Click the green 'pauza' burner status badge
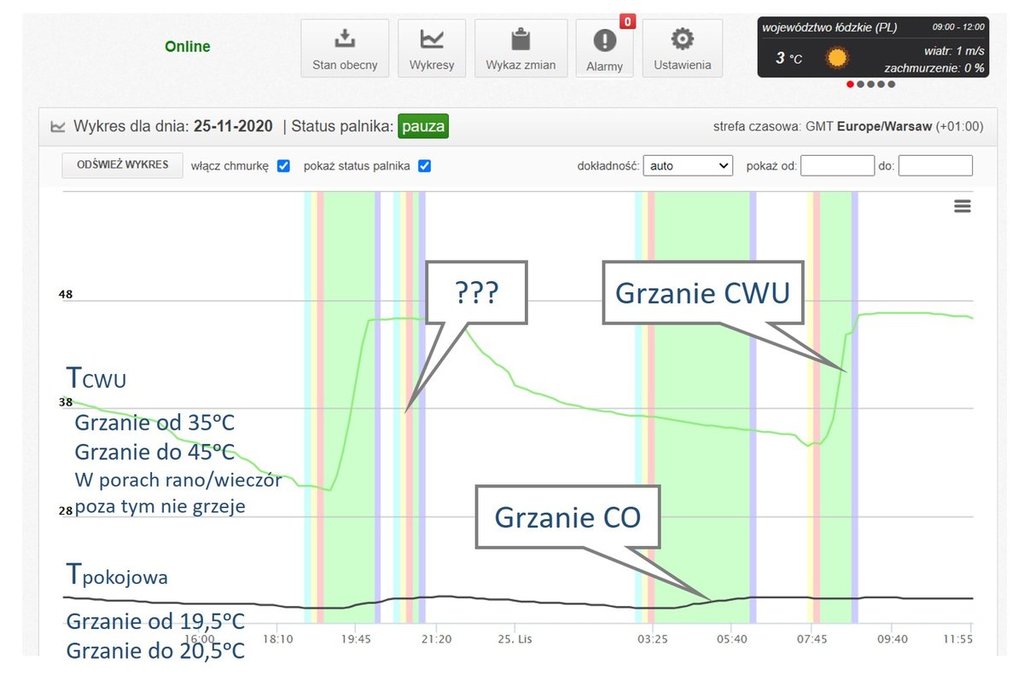 [422, 127]
